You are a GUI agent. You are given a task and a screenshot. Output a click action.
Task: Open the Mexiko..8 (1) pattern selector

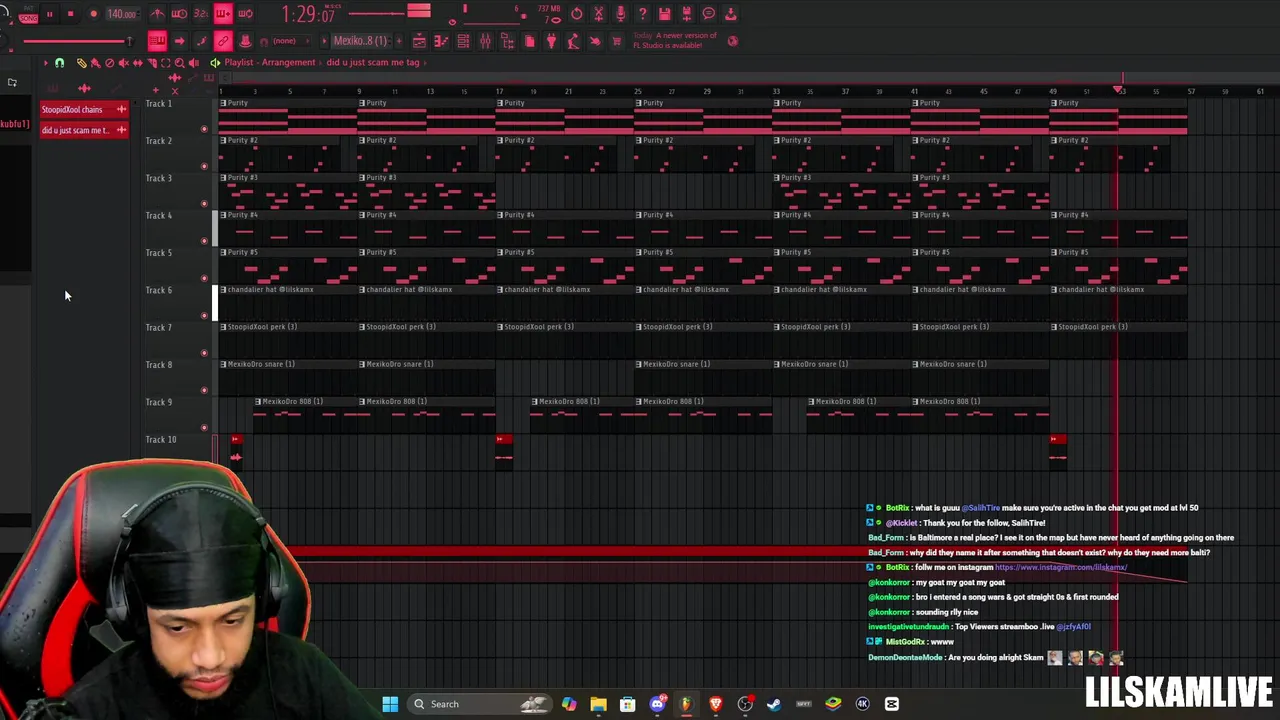click(361, 41)
